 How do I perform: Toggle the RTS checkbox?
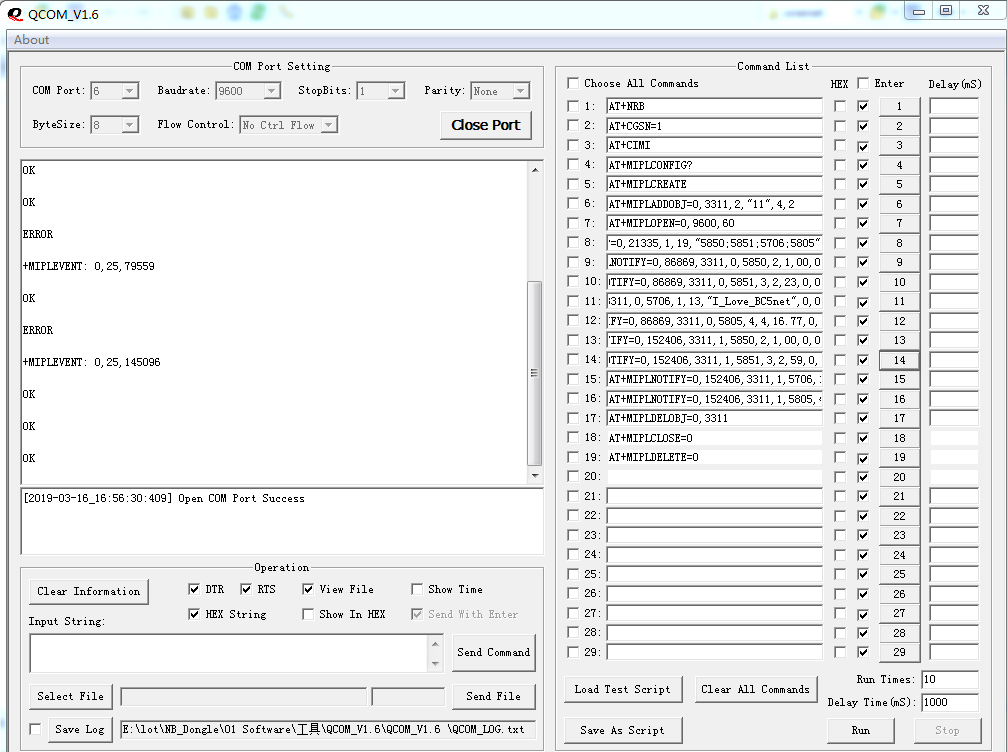246,589
